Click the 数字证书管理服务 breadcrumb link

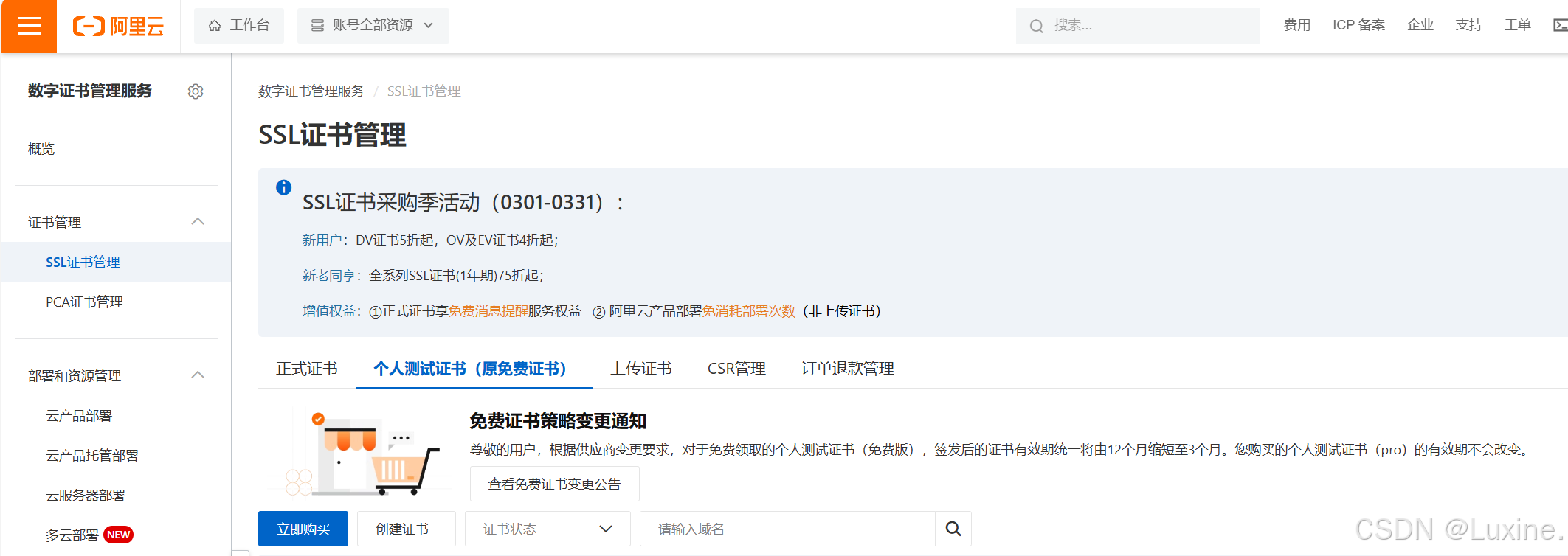point(311,91)
